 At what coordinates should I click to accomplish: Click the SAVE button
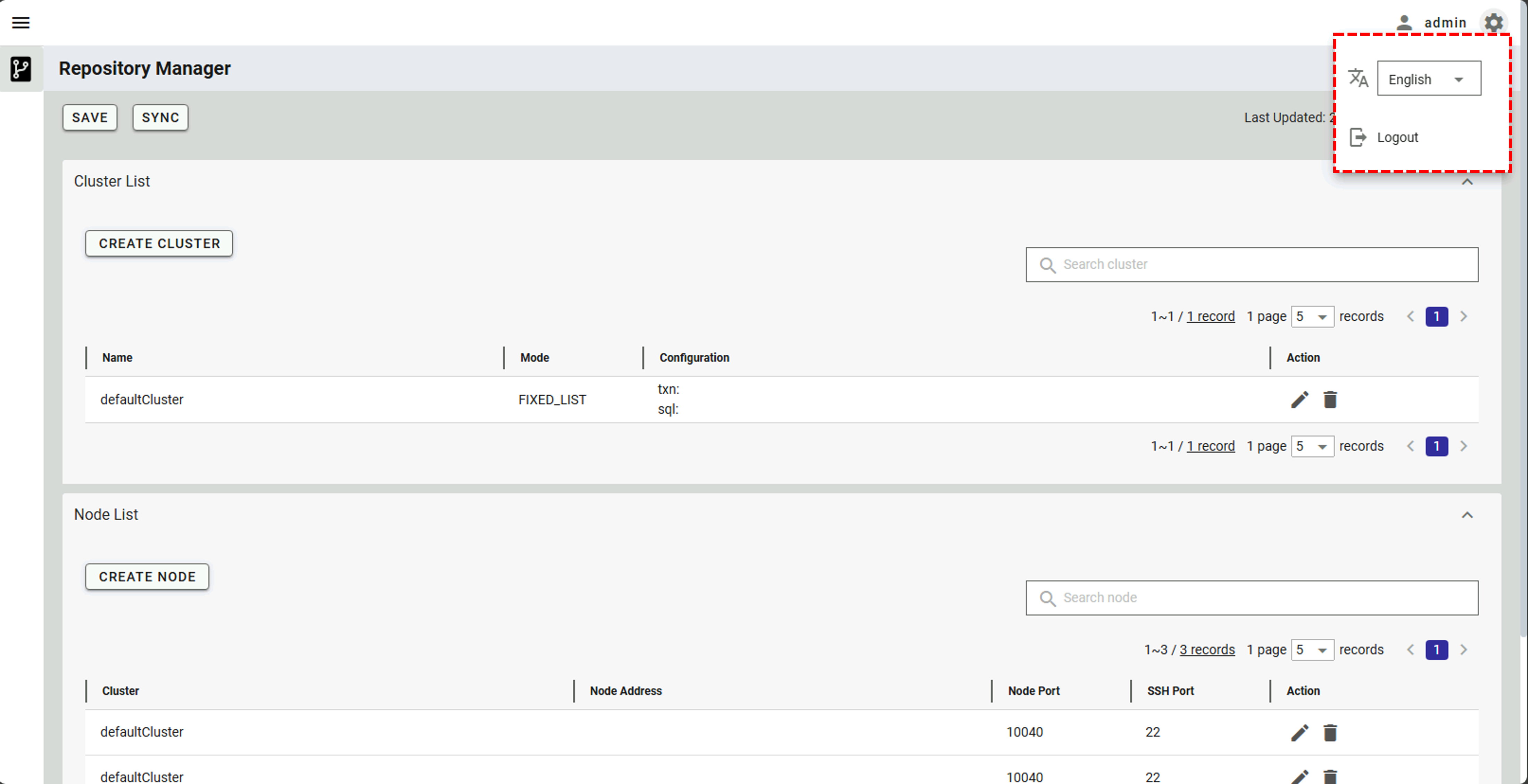tap(90, 117)
